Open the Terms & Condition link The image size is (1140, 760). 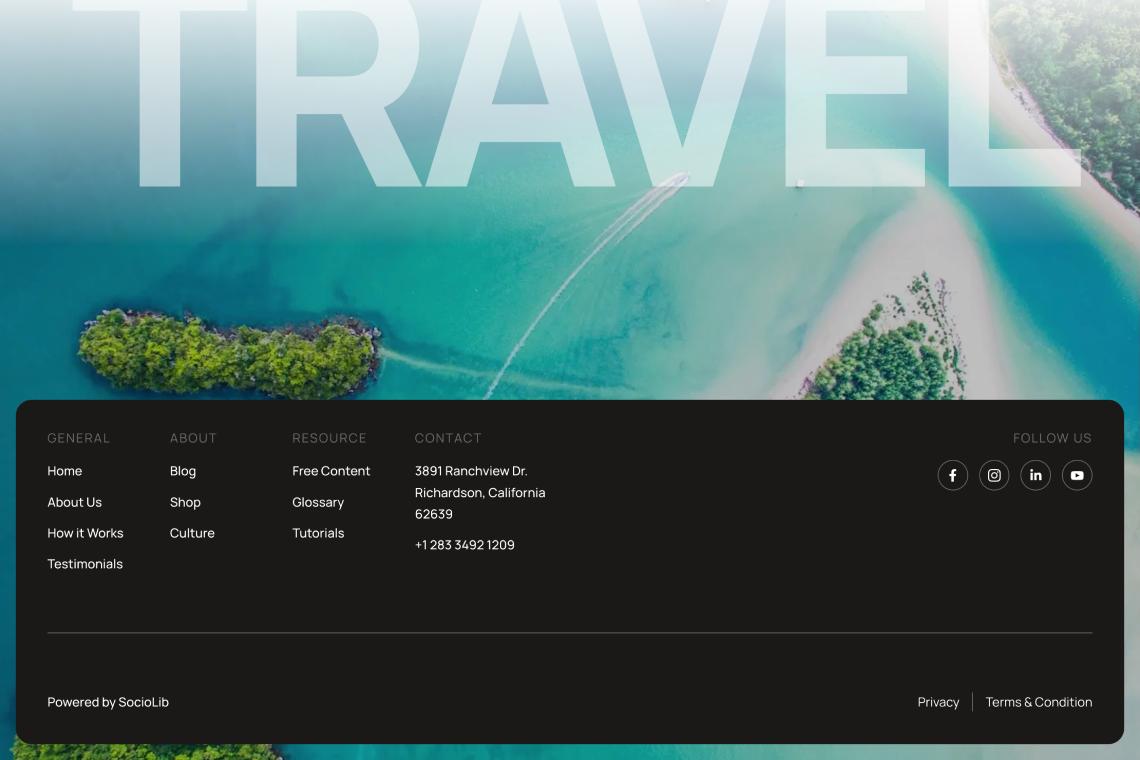click(1038, 703)
